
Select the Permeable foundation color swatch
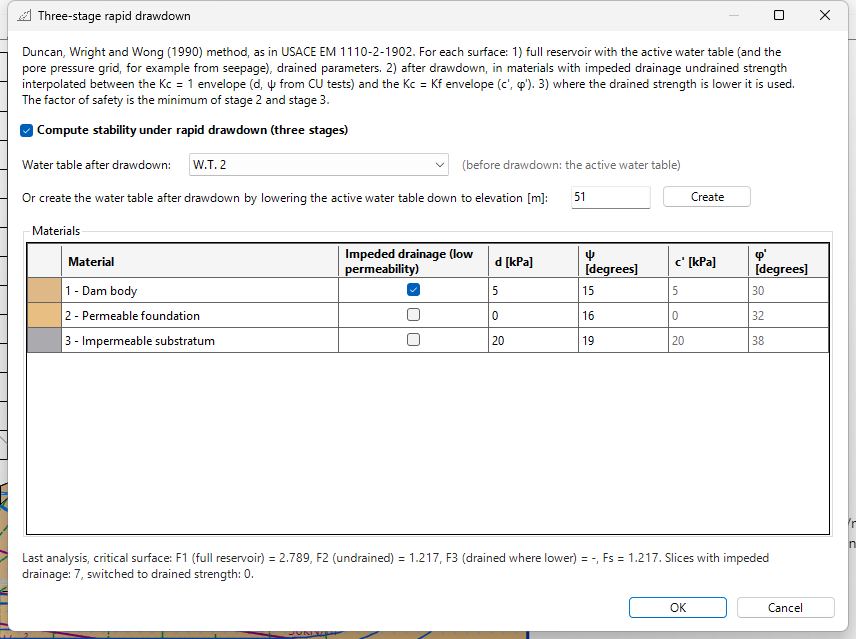click(44, 315)
